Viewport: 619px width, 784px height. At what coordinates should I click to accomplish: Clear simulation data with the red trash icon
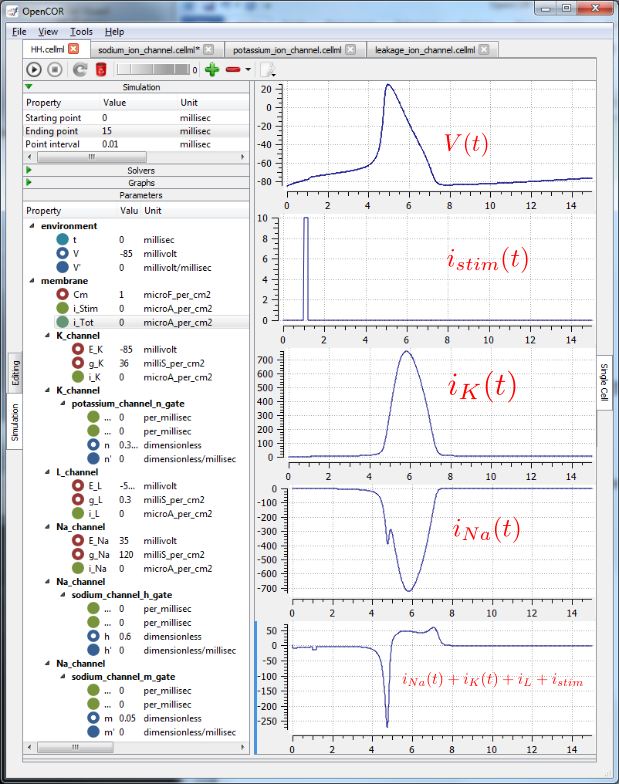[101, 70]
